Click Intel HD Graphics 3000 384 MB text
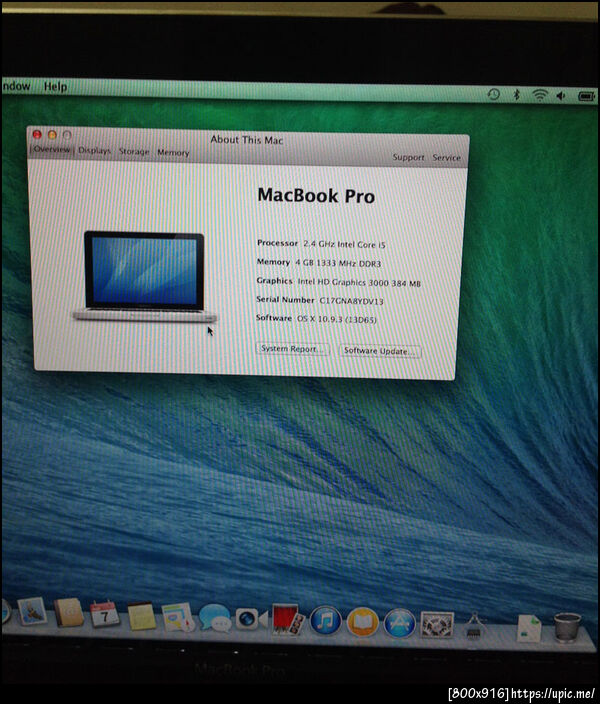The image size is (600, 704). click(x=359, y=282)
